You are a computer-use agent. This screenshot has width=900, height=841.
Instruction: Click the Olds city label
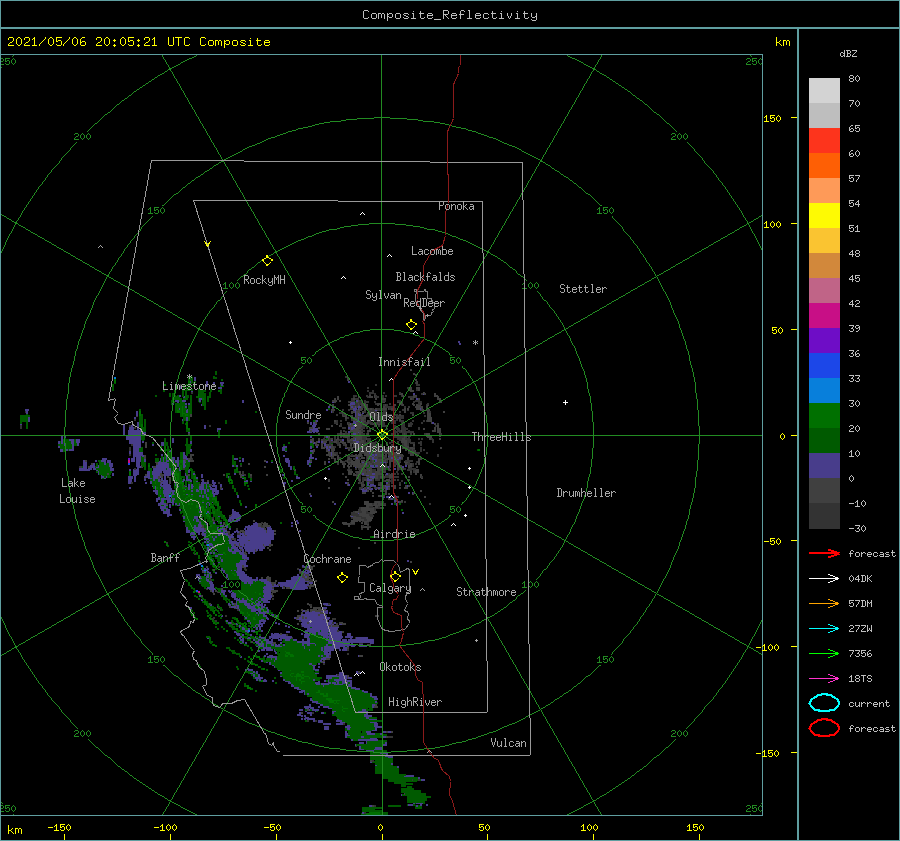[x=381, y=417]
